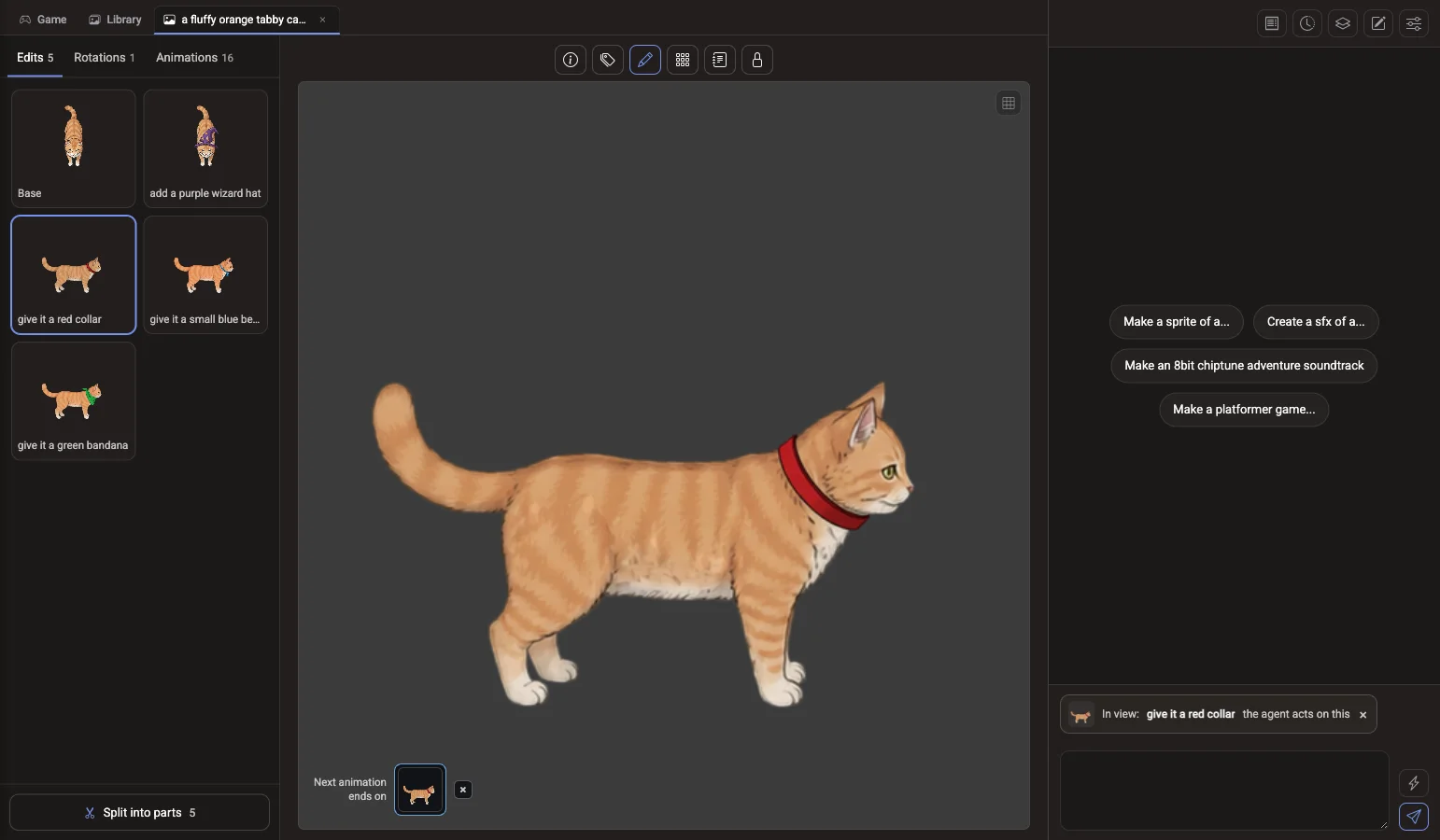Open the layers stack icon
This screenshot has height=840, width=1440.
point(1343,23)
